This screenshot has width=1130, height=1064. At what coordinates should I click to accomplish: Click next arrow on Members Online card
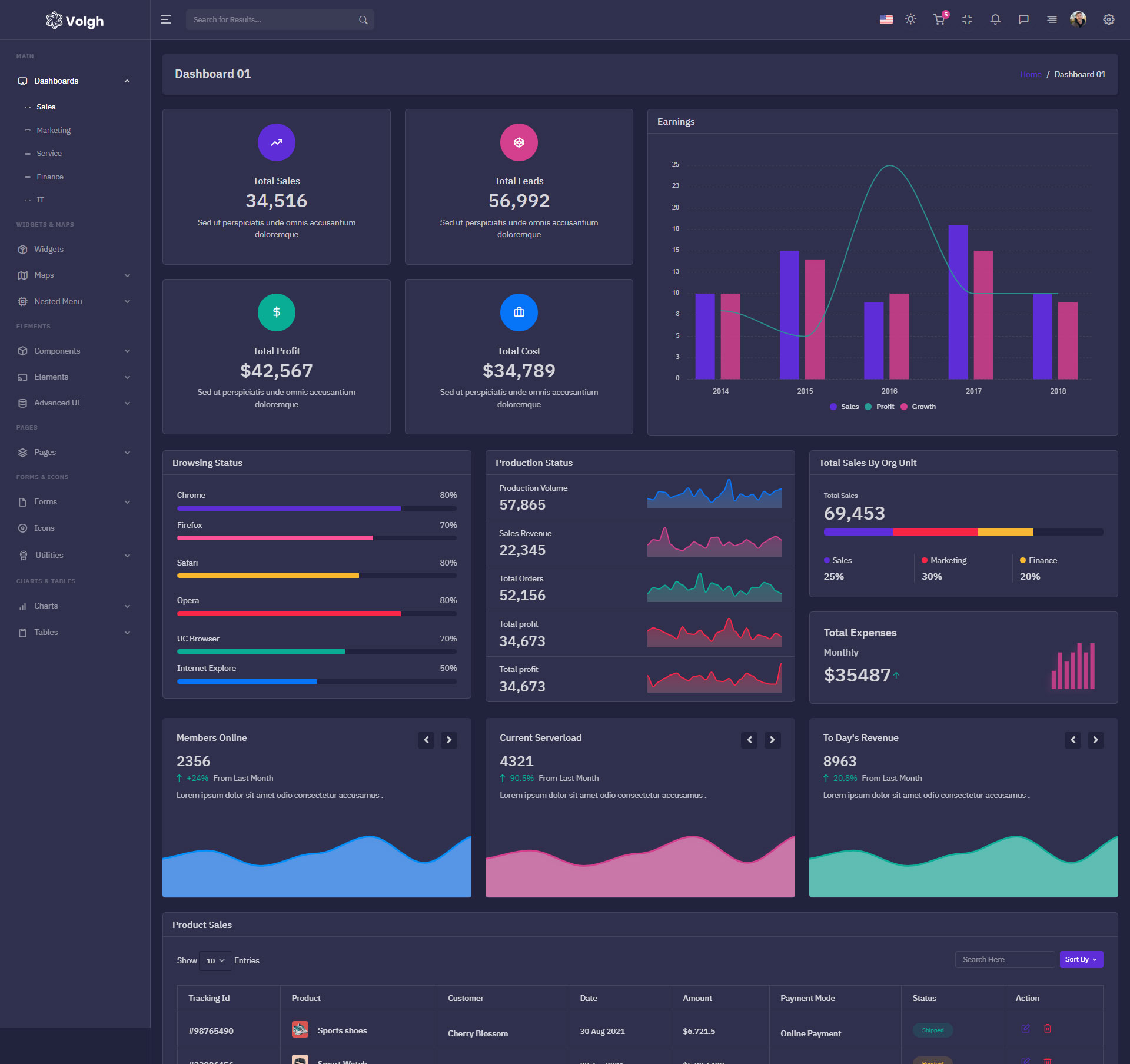pos(449,740)
